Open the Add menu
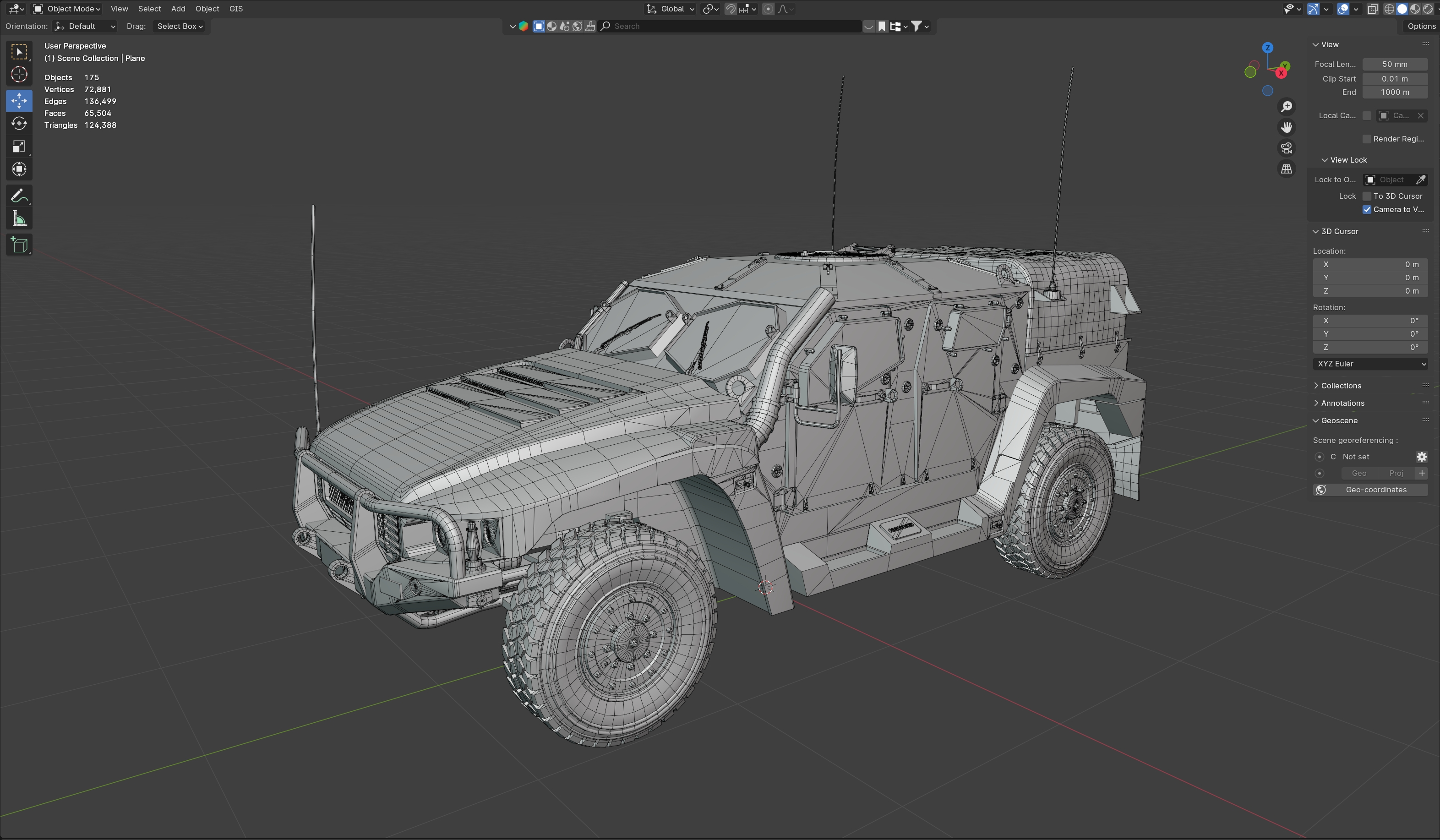This screenshot has width=1440, height=840. [178, 9]
